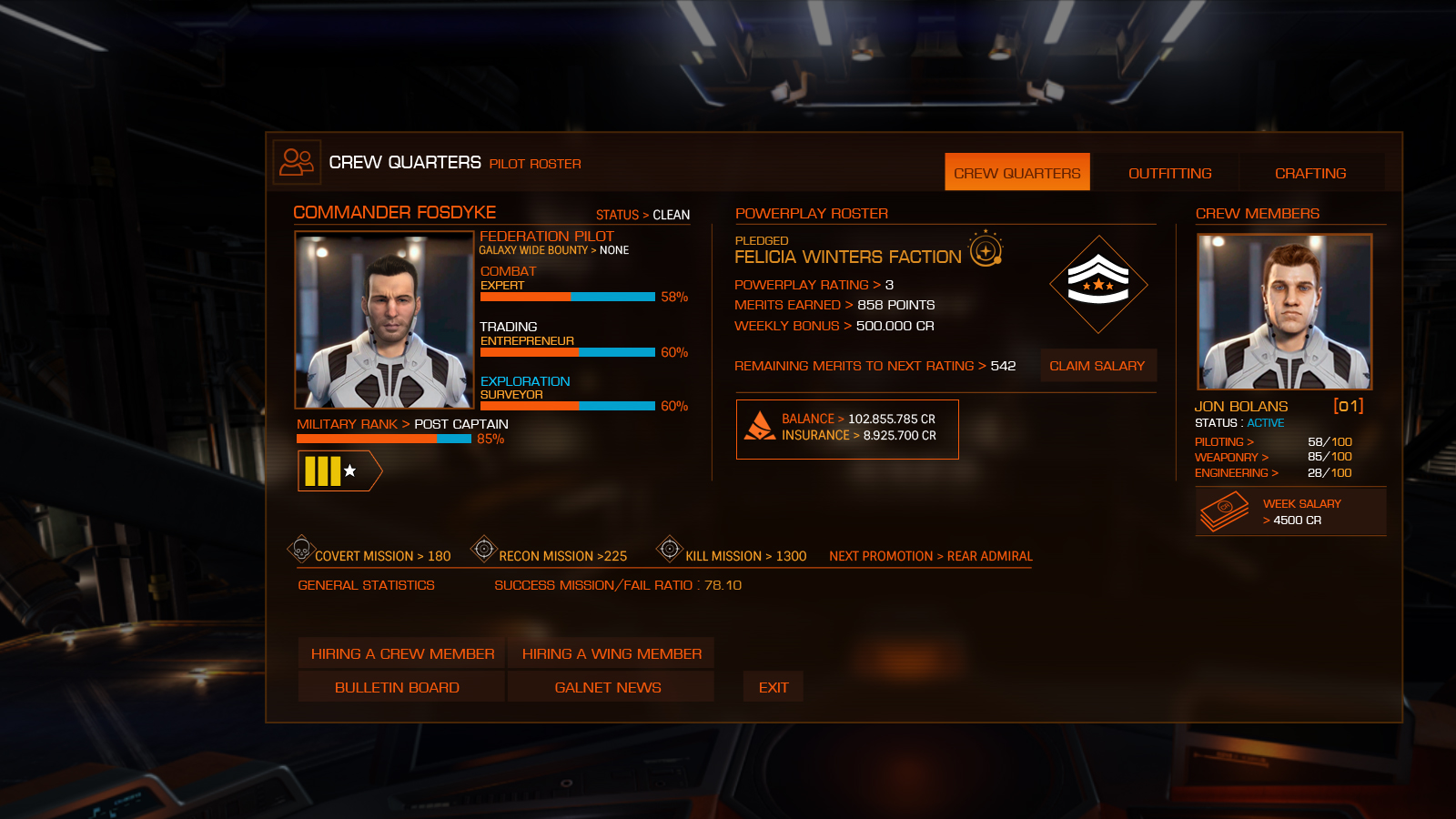Click the Covert Mission skull icon
1456x819 pixels.
[x=300, y=549]
